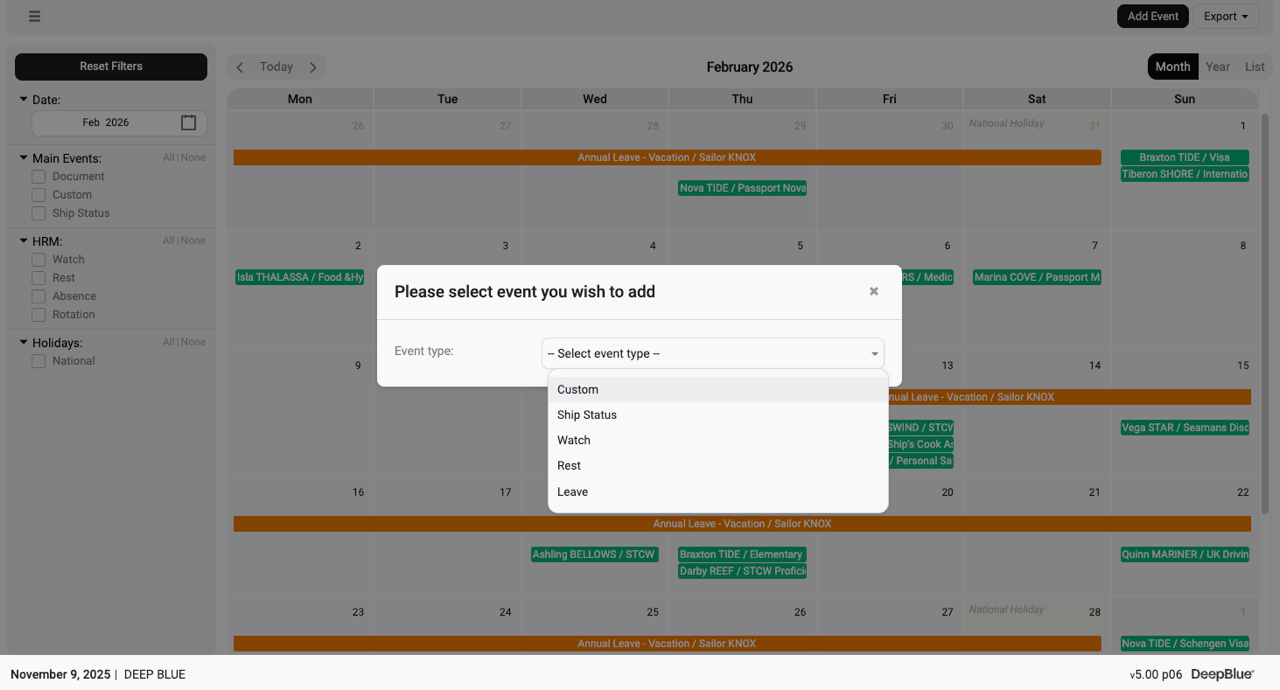Toggle the Document checkbox
The height and width of the screenshot is (690, 1280).
coord(39,176)
